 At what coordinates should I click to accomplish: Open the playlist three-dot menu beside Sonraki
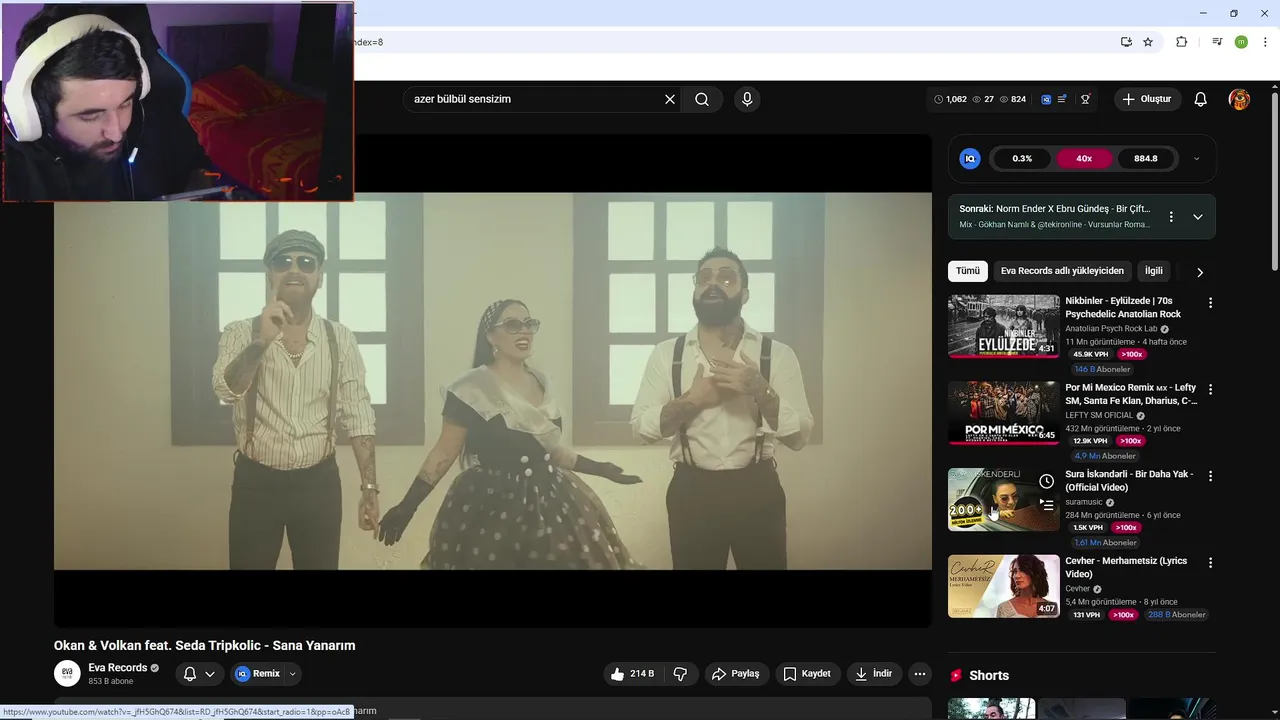[1171, 217]
